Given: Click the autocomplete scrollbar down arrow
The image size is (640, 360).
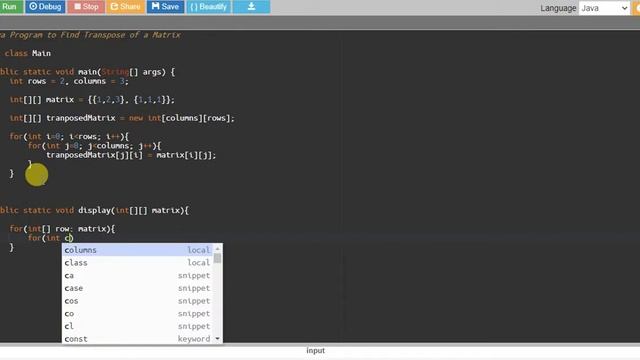Looking at the screenshot, I should pos(218,338).
